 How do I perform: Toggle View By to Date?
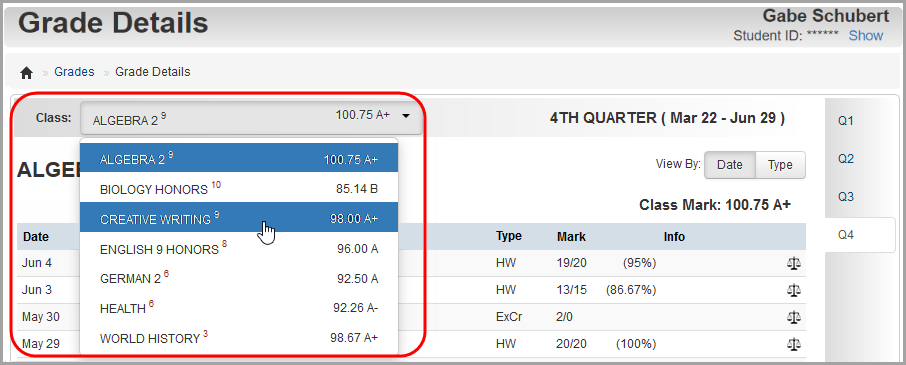(730, 165)
